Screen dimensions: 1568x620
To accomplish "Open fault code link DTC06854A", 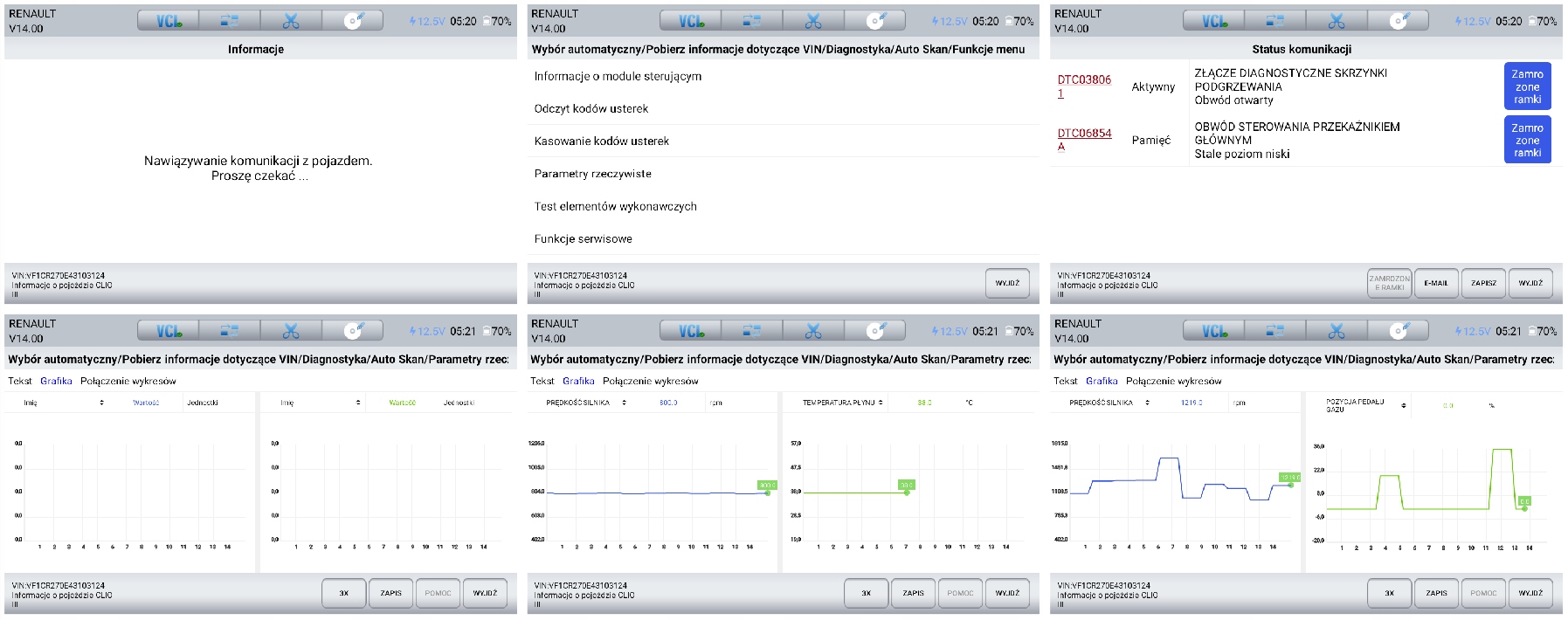I will point(1084,140).
